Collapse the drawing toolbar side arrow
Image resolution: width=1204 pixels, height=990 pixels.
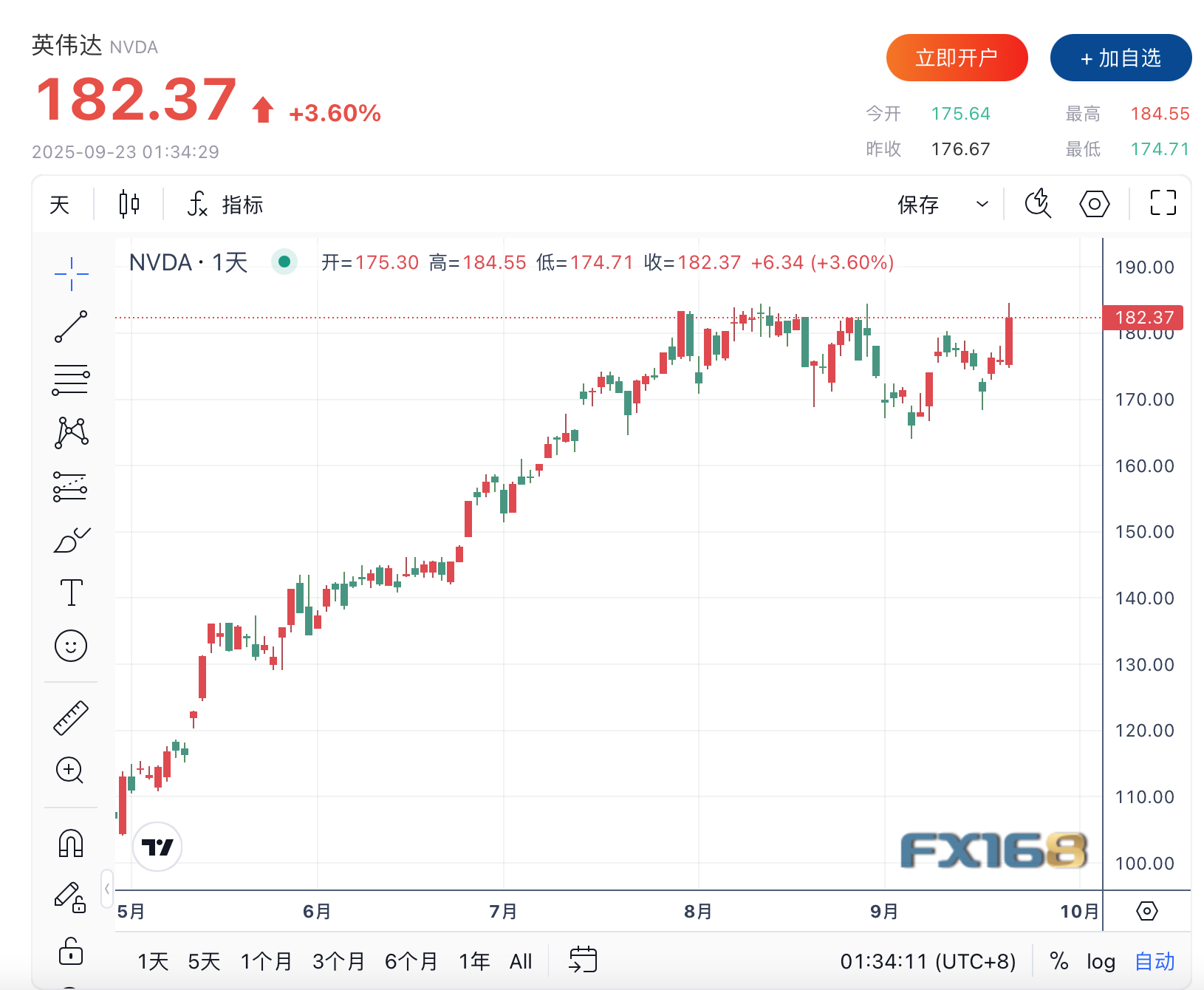pos(107,888)
